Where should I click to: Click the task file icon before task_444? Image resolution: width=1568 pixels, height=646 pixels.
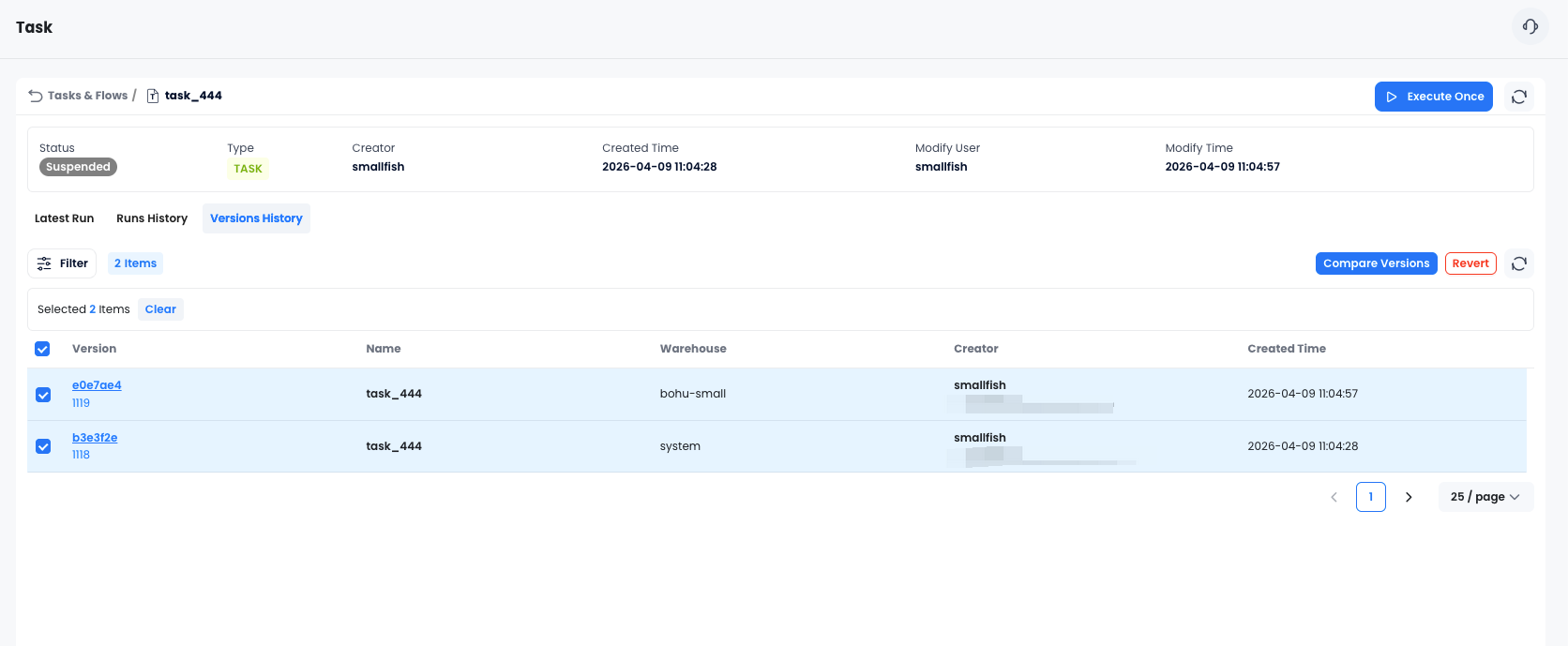[x=153, y=96]
